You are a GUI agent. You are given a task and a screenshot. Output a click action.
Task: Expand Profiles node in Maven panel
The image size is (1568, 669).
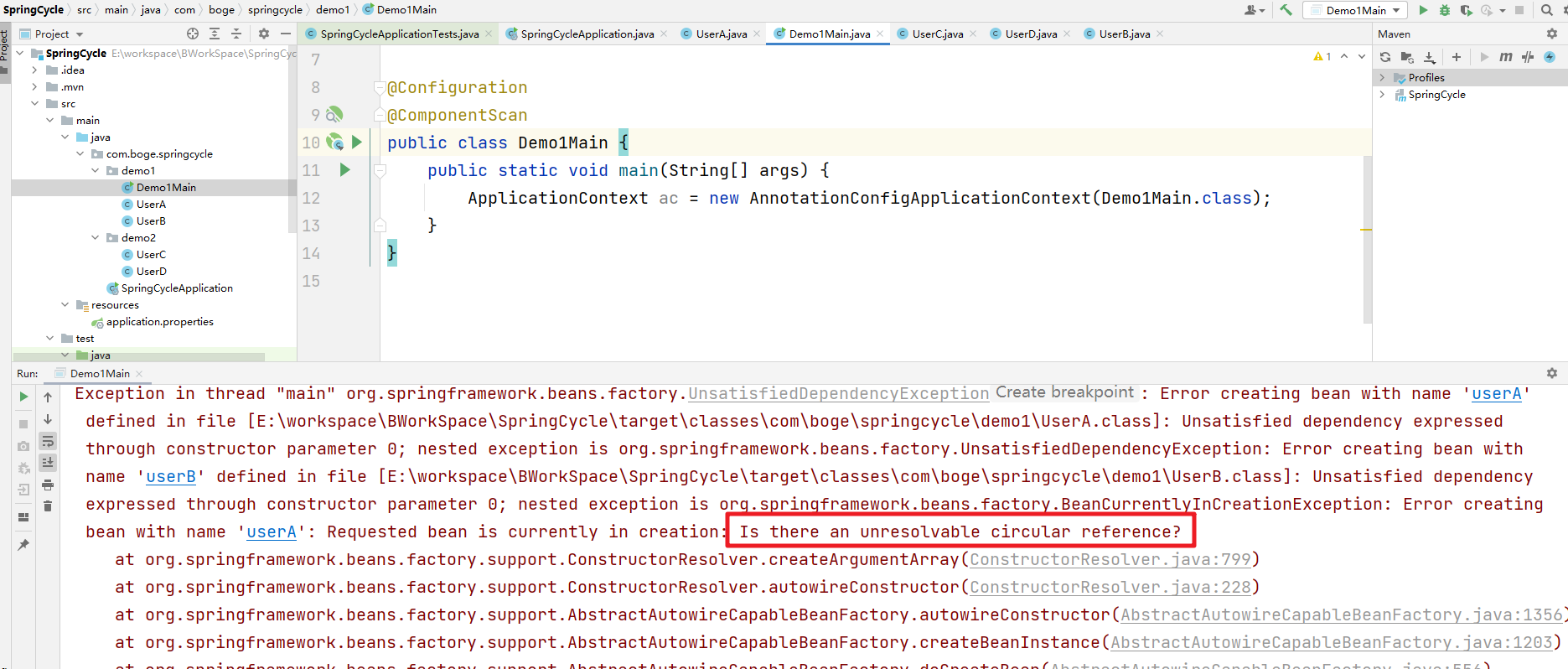click(1382, 77)
